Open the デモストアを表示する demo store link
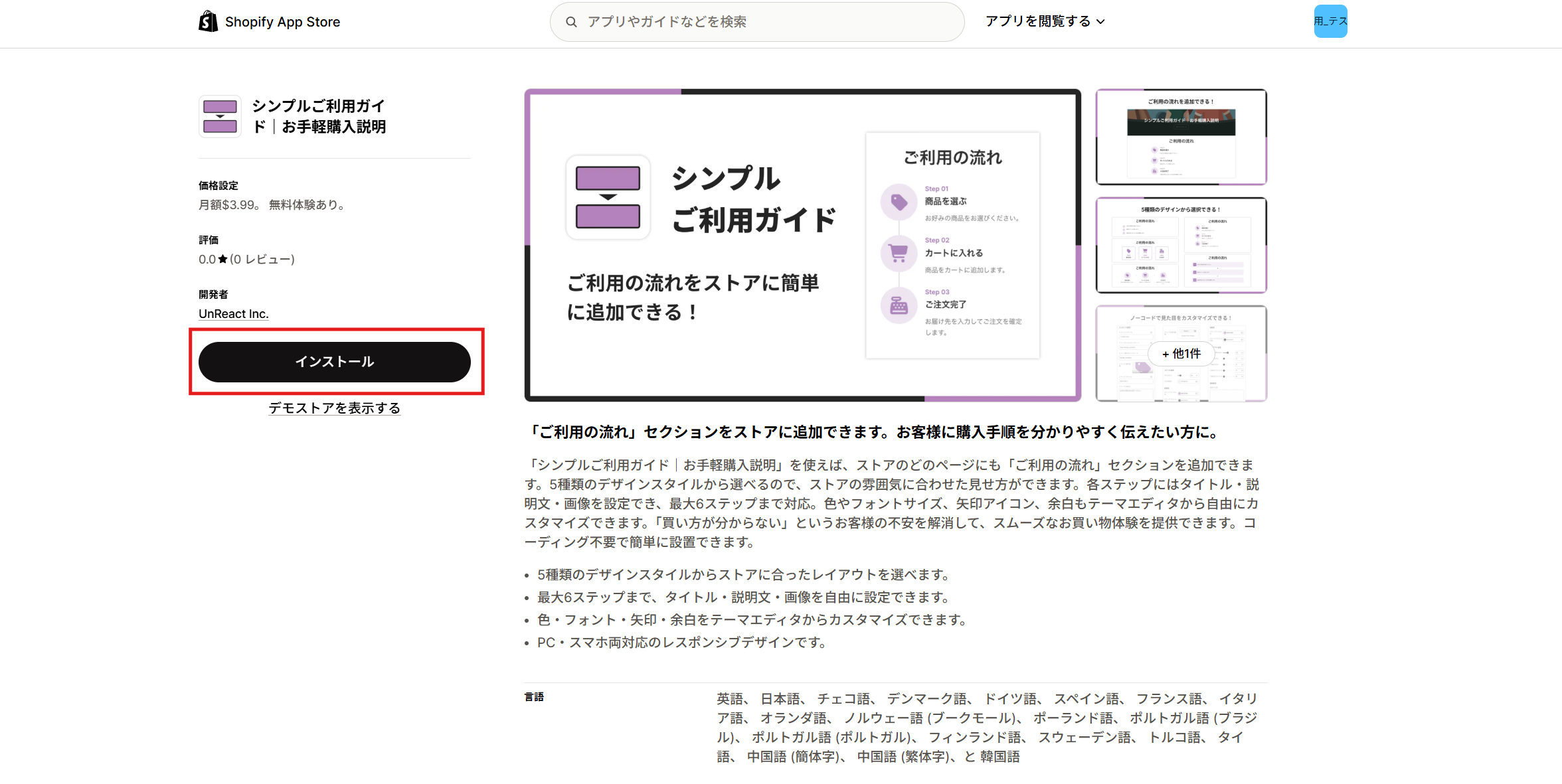 tap(335, 408)
